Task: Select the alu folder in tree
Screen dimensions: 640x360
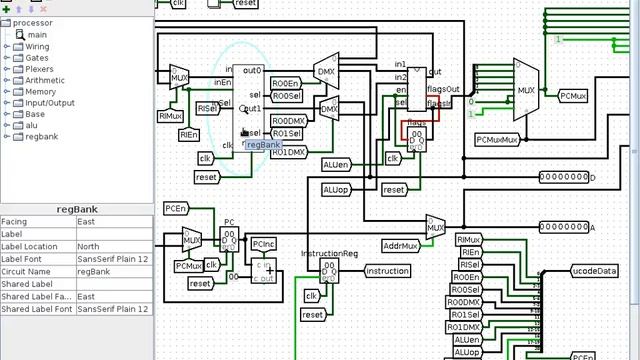Action: (25, 125)
